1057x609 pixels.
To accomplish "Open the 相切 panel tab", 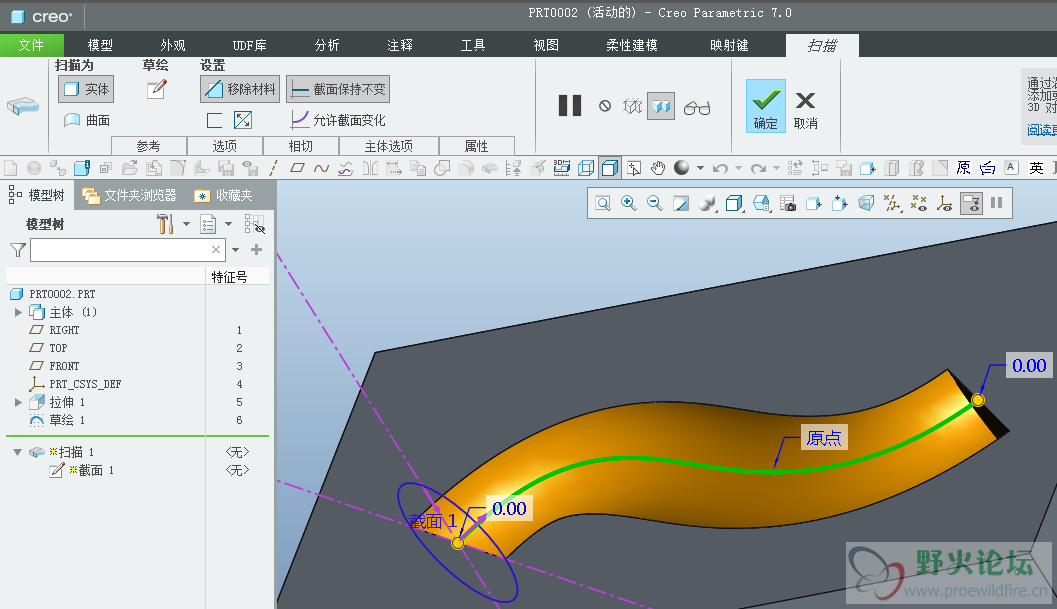I will click(301, 146).
